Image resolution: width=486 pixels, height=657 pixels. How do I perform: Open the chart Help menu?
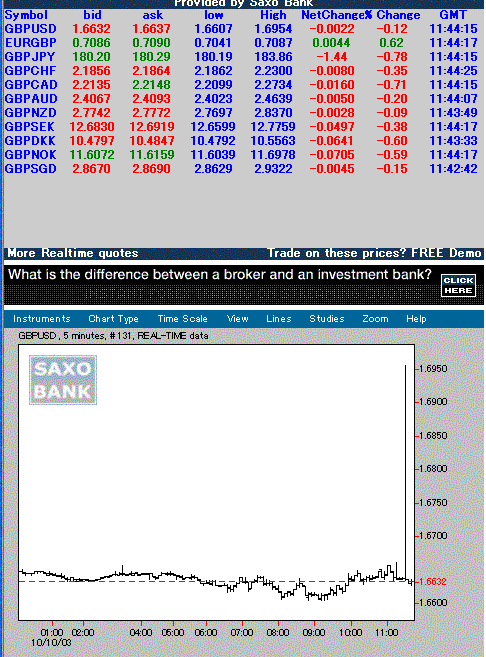coord(416,319)
